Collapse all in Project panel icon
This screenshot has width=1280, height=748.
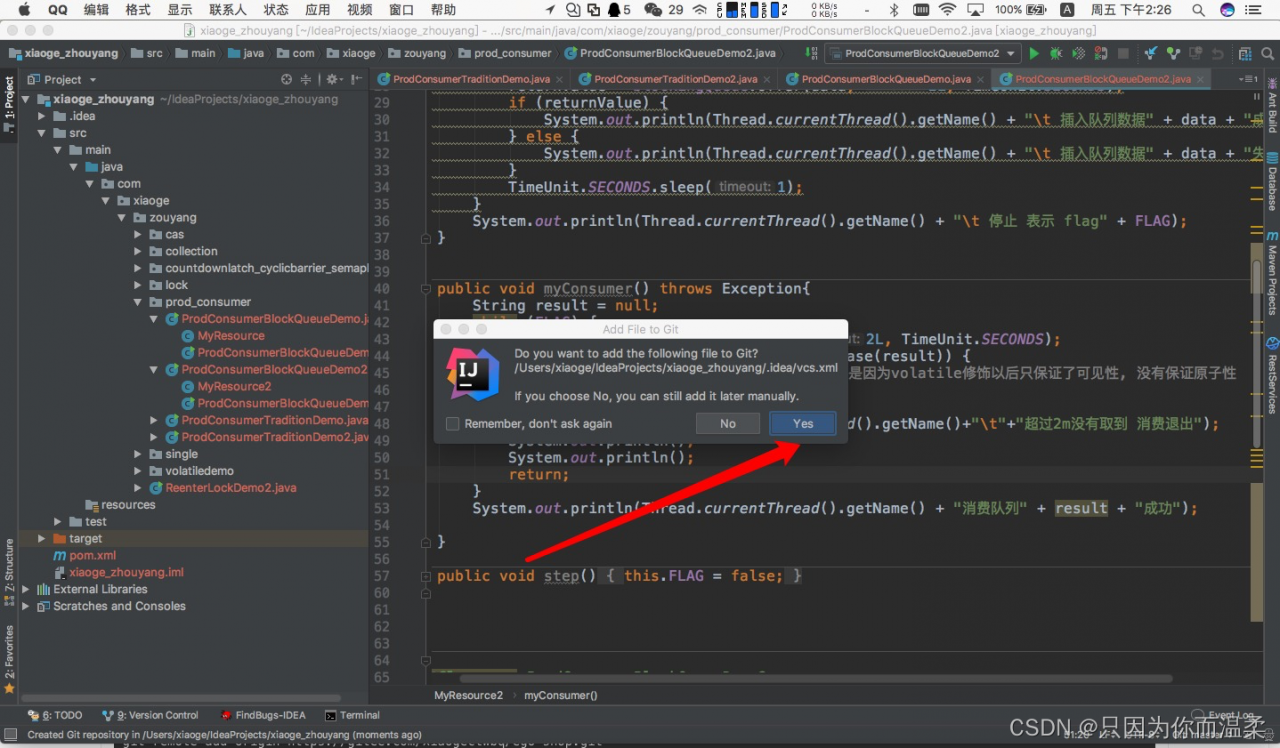[306, 79]
